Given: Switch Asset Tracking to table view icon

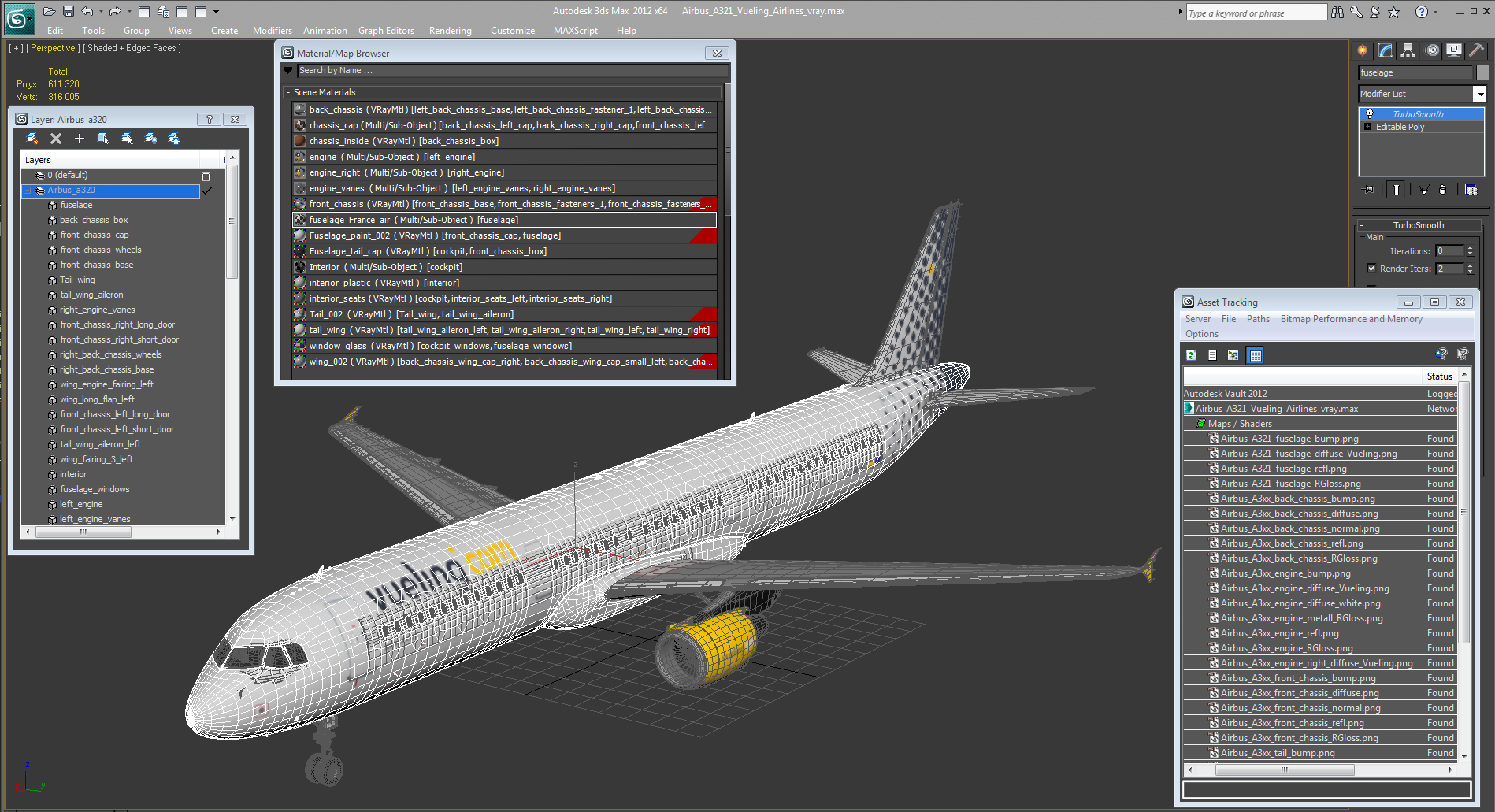Looking at the screenshot, I should tap(1256, 355).
